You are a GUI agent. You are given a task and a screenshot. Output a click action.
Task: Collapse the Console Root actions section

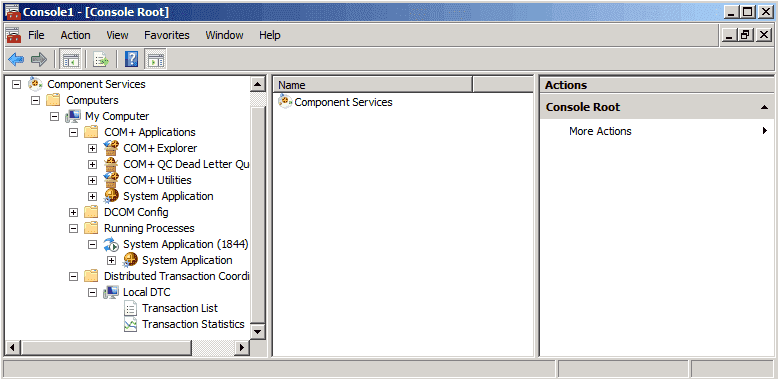pos(765,107)
